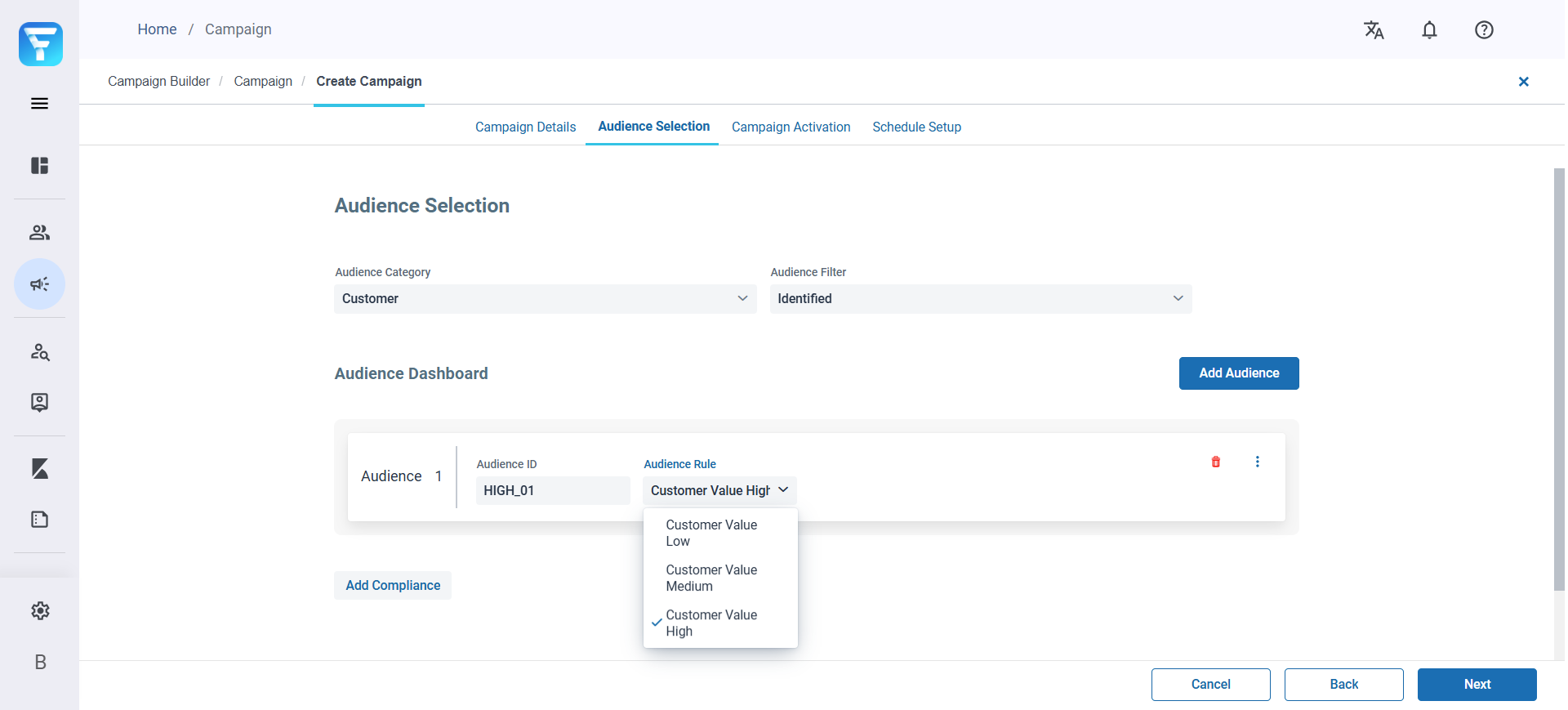Screen dimensions: 1568x710
Task: Open the campaign megaphone icon in sidebar
Action: pyautogui.click(x=39, y=284)
